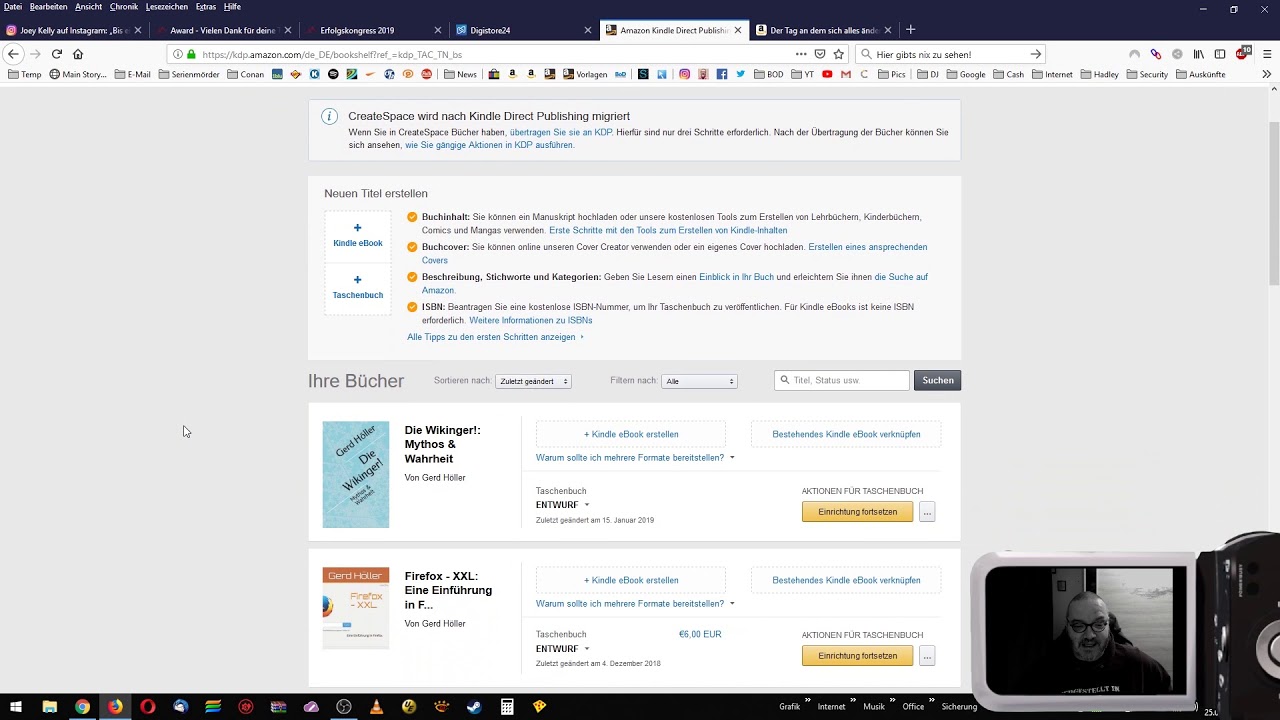Click the Facebook bookmark icon
1280x720 pixels.
(722, 74)
